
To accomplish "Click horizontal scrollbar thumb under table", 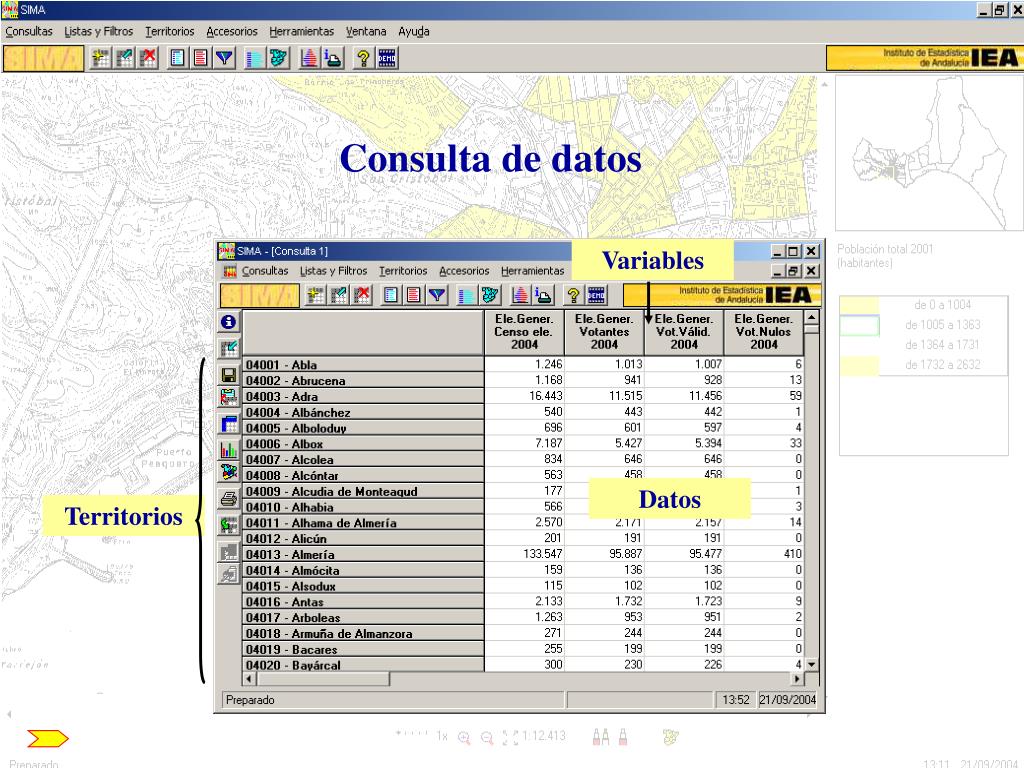I will [323, 679].
